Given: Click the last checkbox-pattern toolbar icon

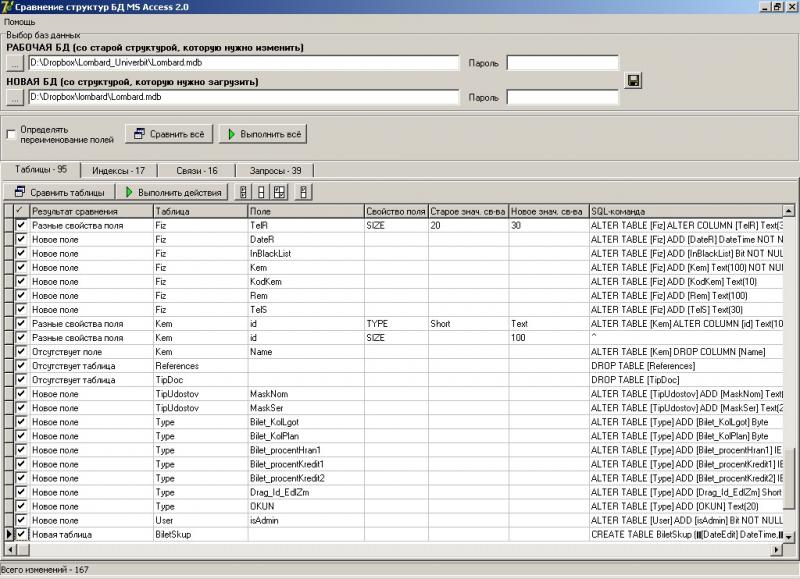Looking at the screenshot, I should [x=304, y=192].
